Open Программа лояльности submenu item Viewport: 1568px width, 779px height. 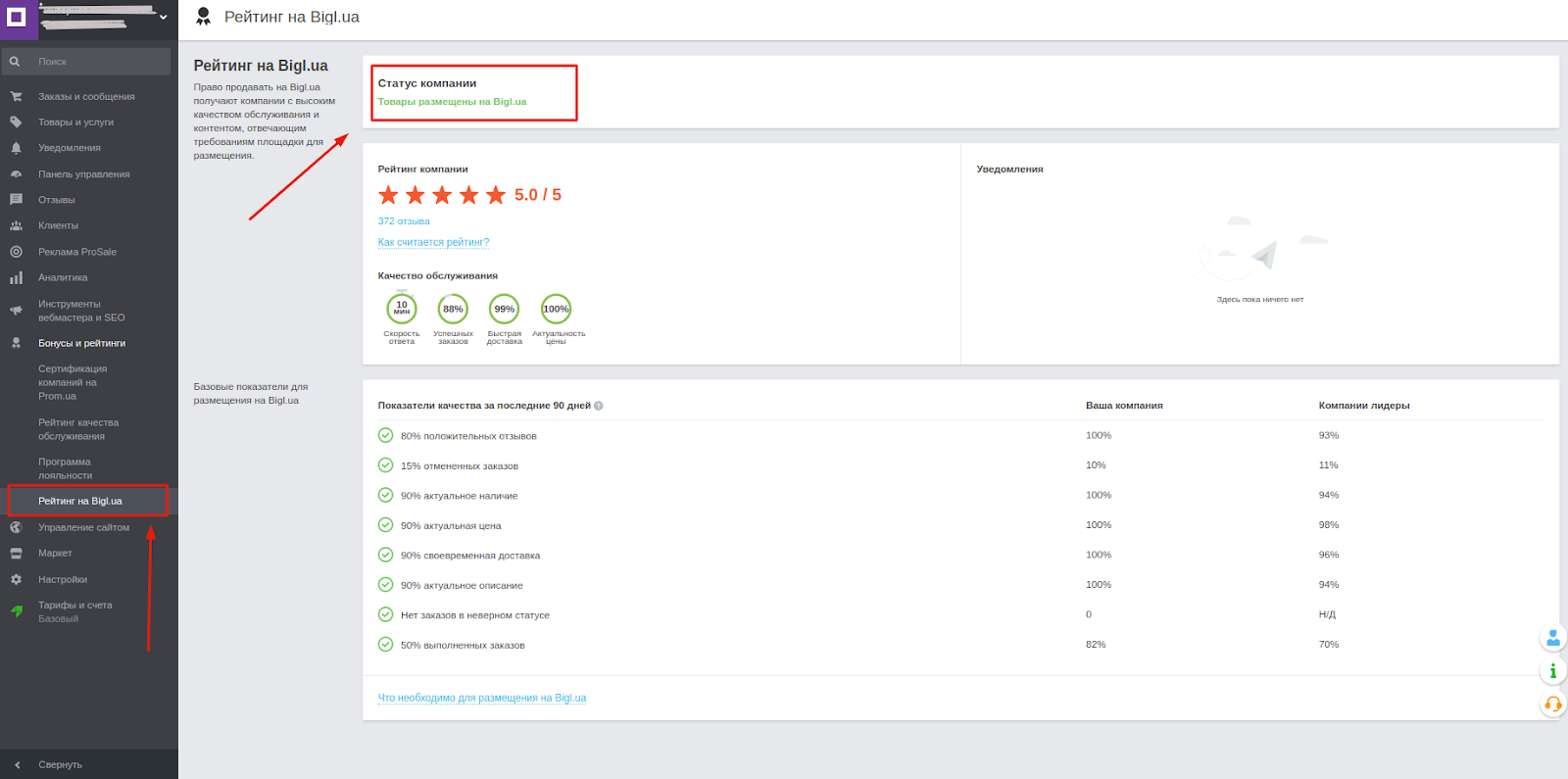[65, 468]
